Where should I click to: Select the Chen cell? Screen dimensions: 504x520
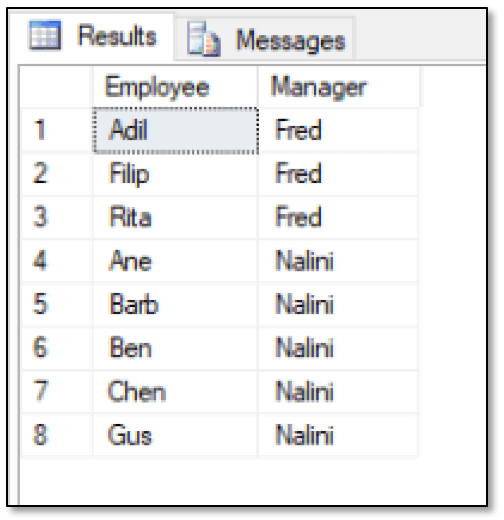coord(175,391)
